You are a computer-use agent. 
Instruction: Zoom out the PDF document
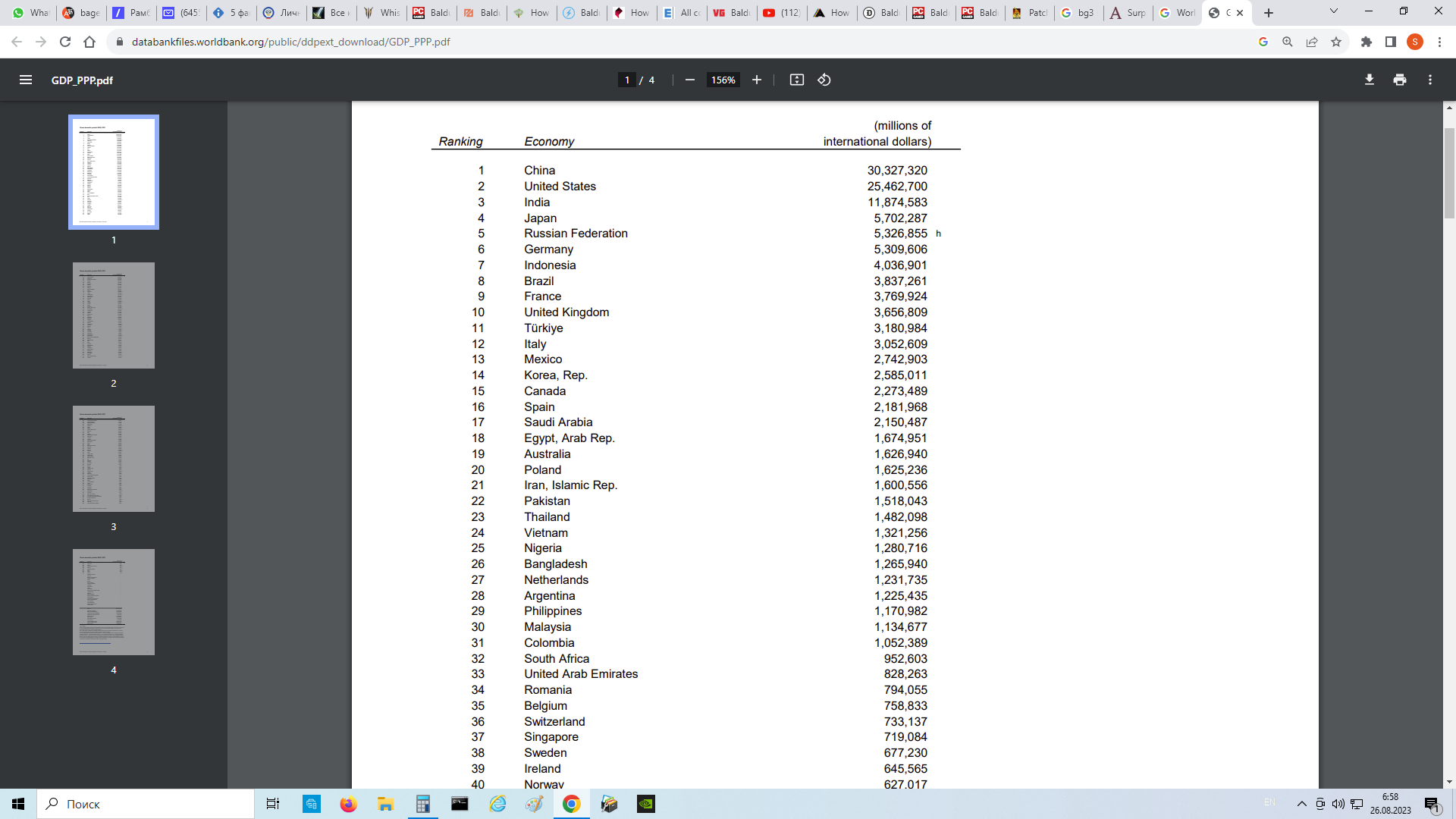pos(689,80)
